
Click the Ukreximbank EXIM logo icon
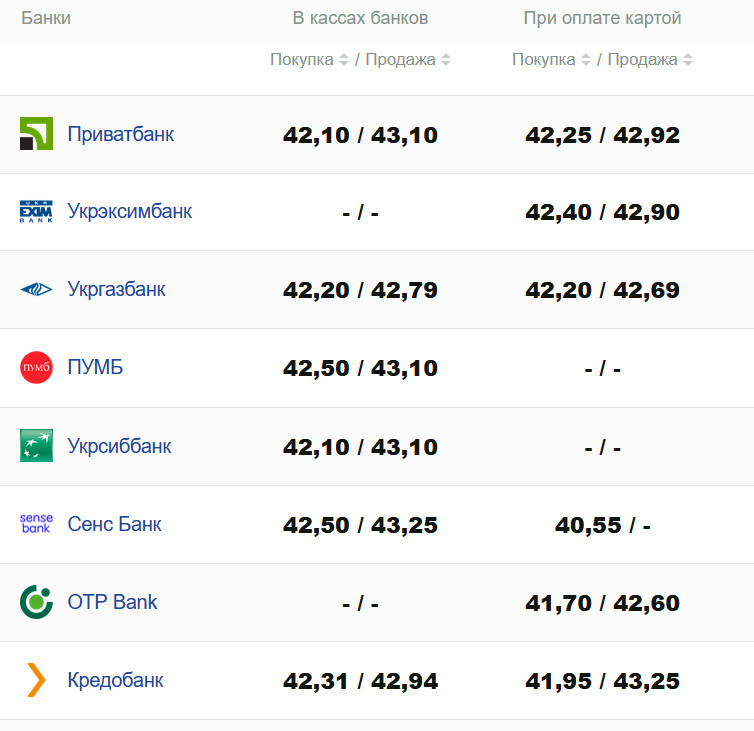tap(36, 212)
